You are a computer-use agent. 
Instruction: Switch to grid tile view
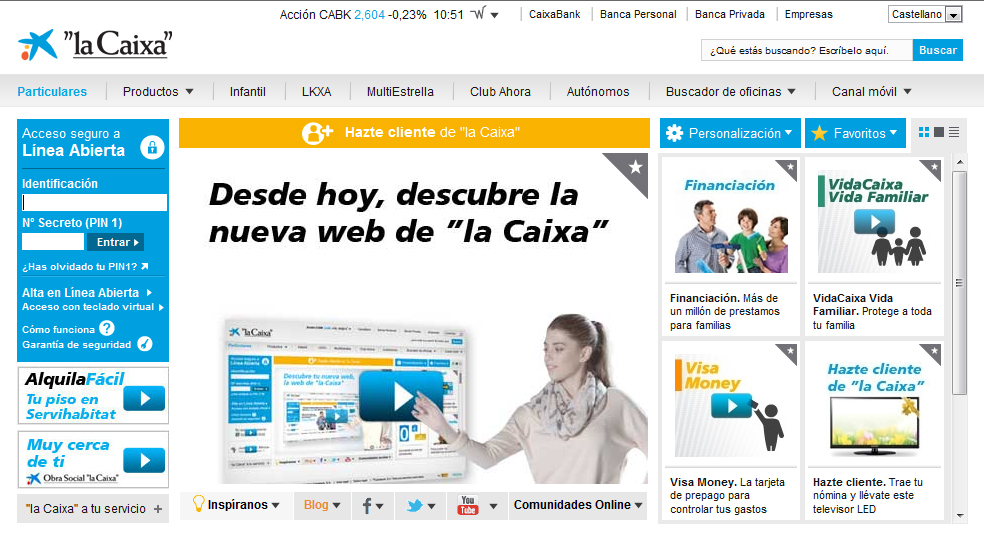tap(924, 133)
